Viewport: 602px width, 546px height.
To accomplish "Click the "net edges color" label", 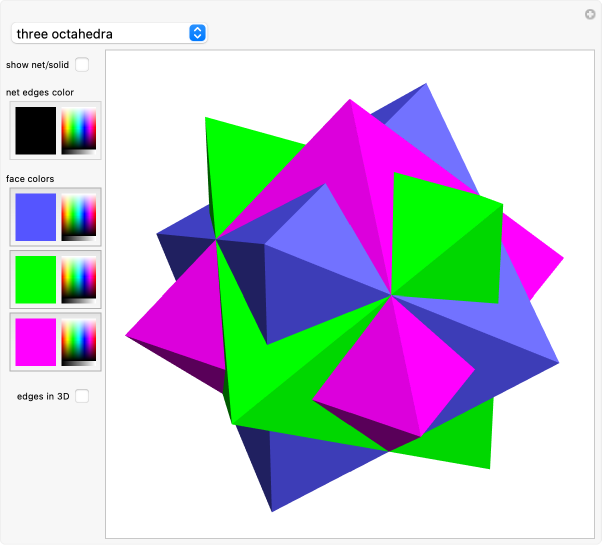I will tap(40, 93).
